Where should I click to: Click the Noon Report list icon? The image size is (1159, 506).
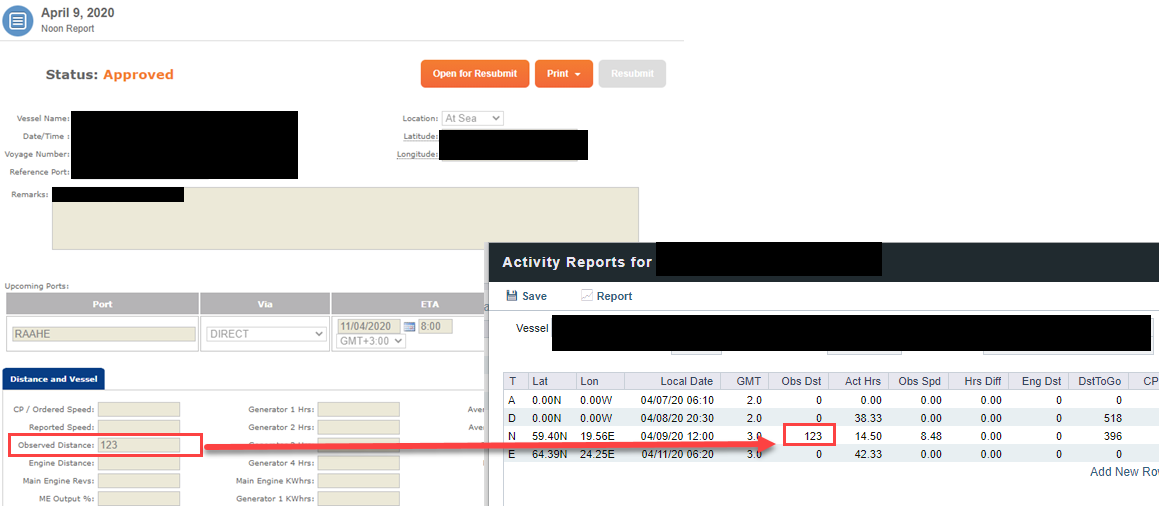[x=18, y=20]
